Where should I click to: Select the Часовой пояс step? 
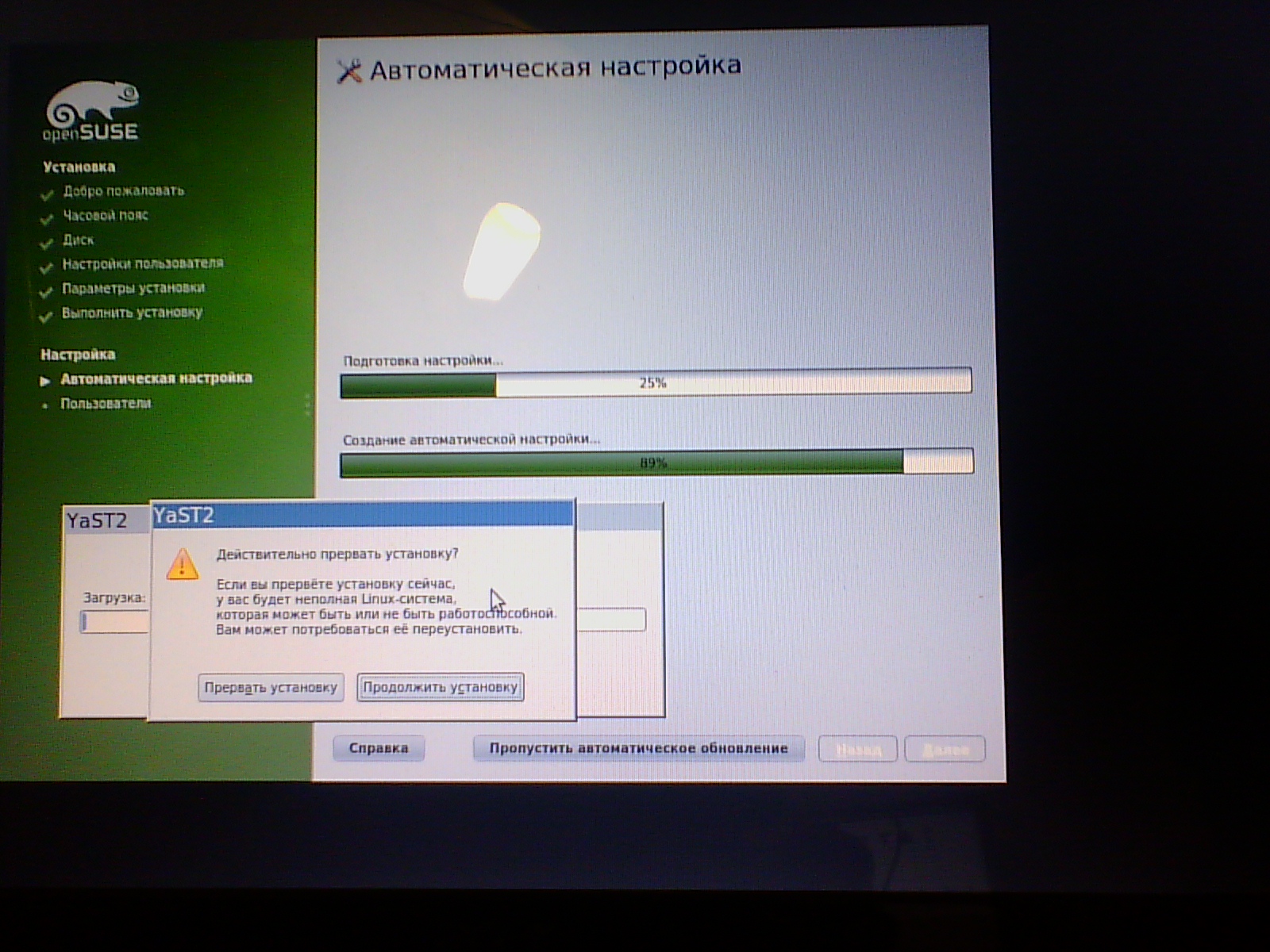click(106, 216)
